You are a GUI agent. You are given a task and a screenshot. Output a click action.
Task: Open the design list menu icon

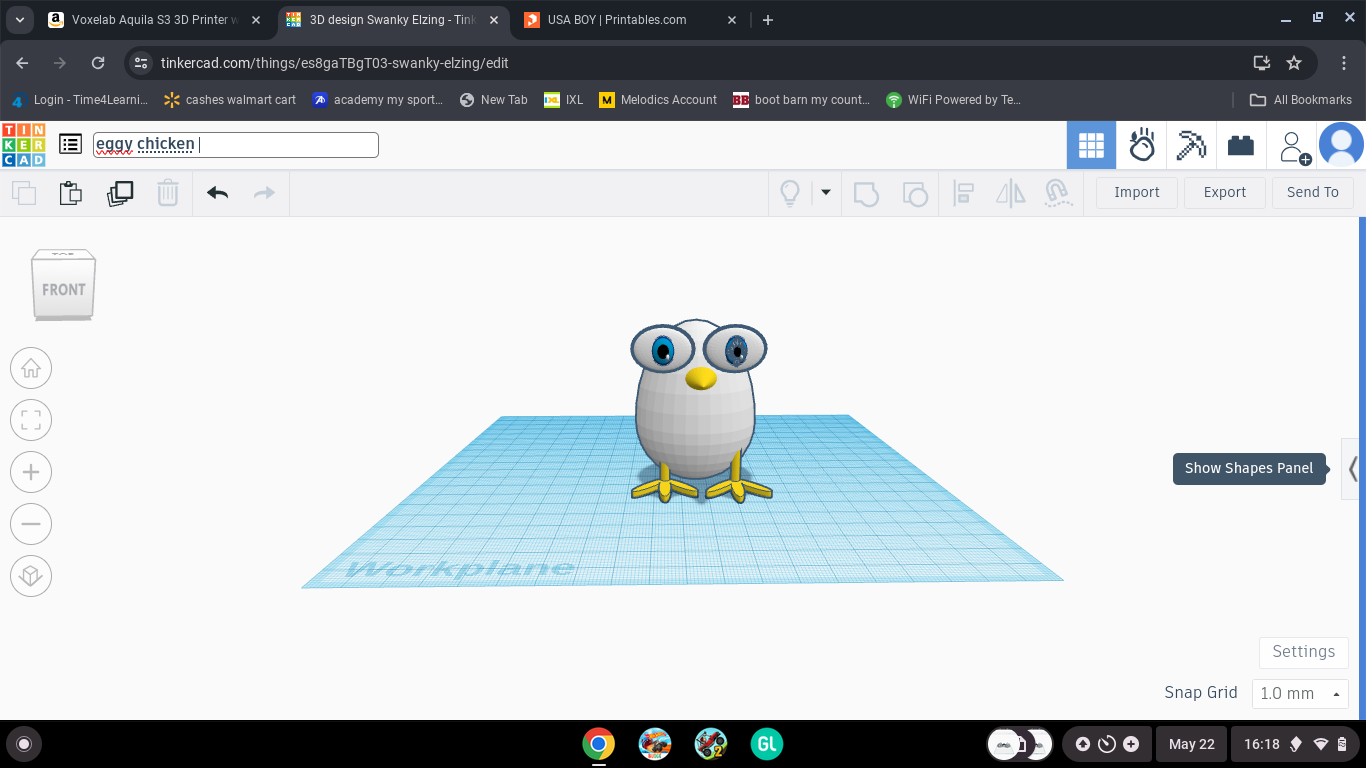pyautogui.click(x=70, y=144)
